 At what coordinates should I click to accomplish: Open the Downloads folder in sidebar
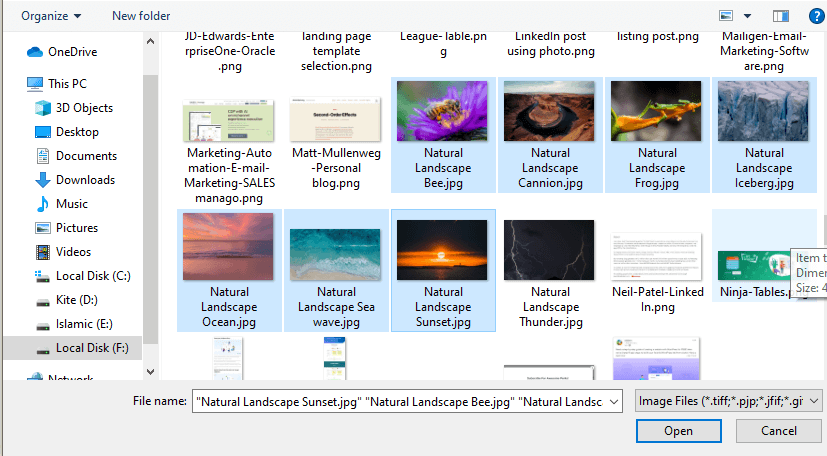pyautogui.click(x=85, y=180)
